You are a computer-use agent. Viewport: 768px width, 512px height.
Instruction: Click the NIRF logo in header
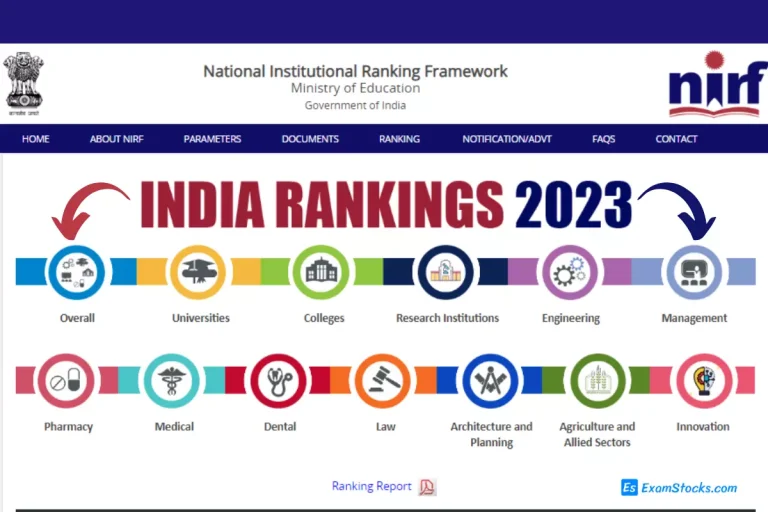point(718,84)
